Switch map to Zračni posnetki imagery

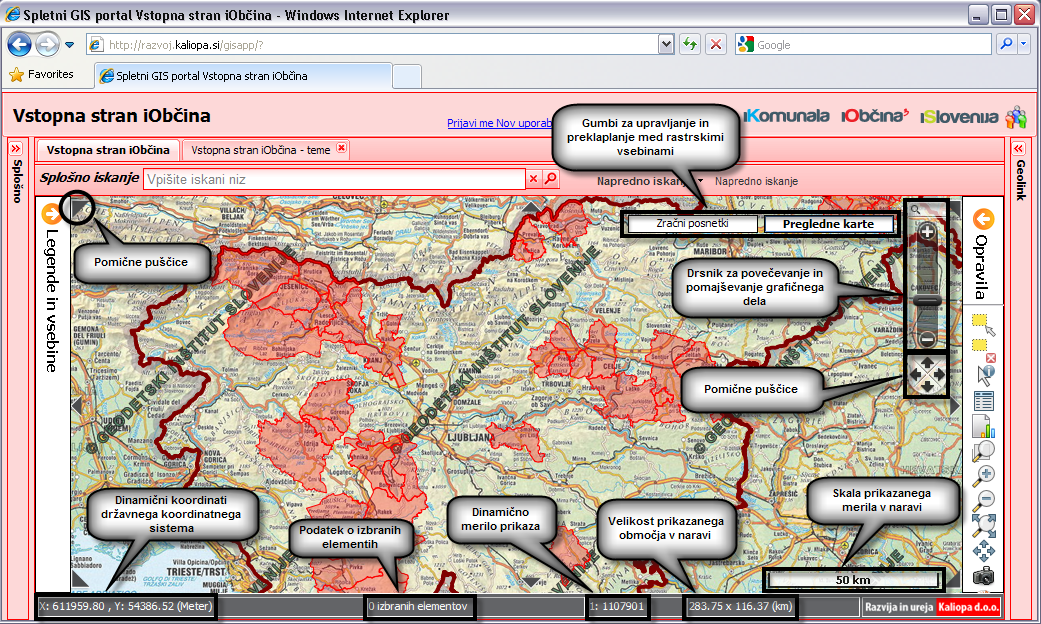point(692,224)
